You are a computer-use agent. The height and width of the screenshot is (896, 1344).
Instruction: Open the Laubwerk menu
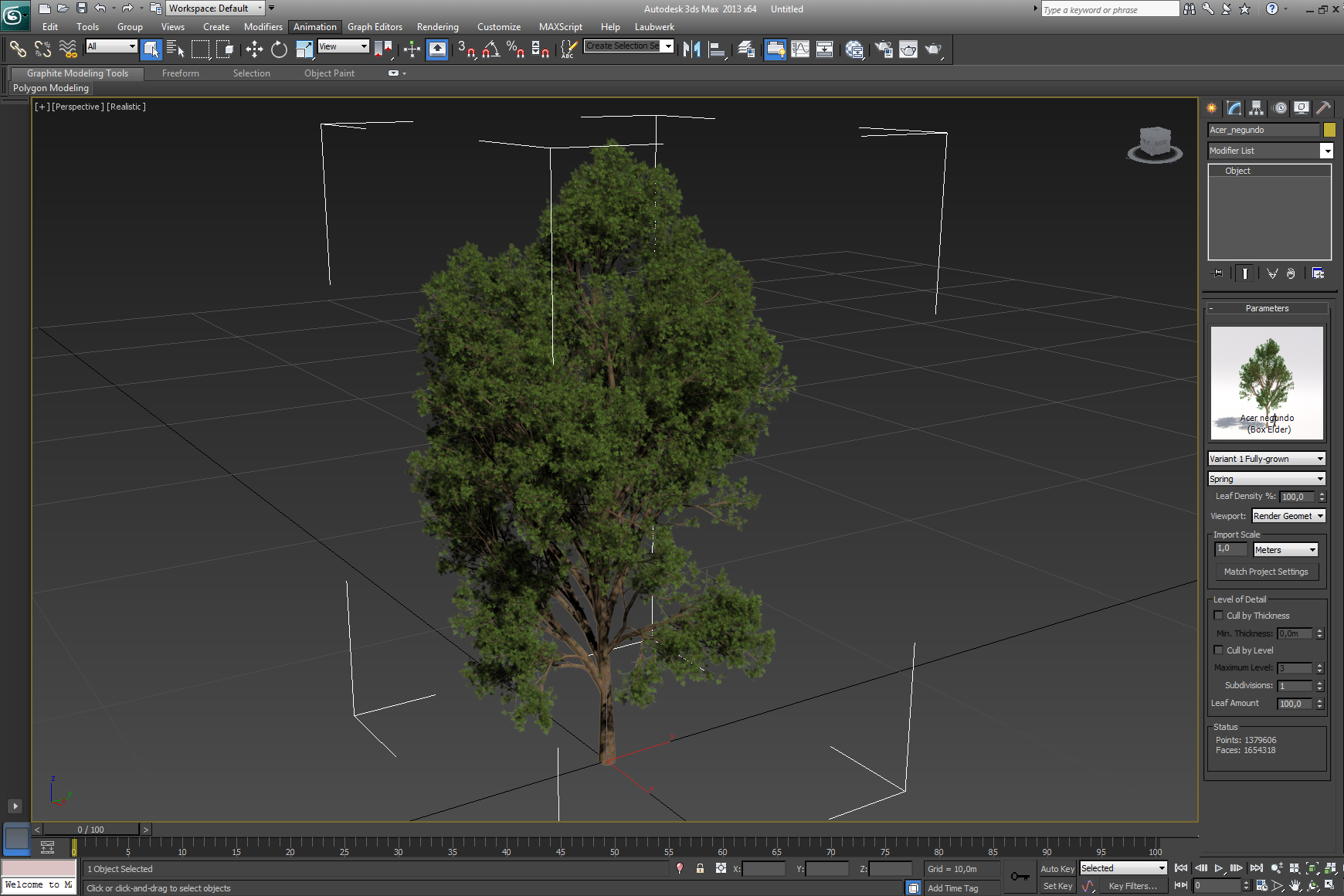(x=653, y=27)
